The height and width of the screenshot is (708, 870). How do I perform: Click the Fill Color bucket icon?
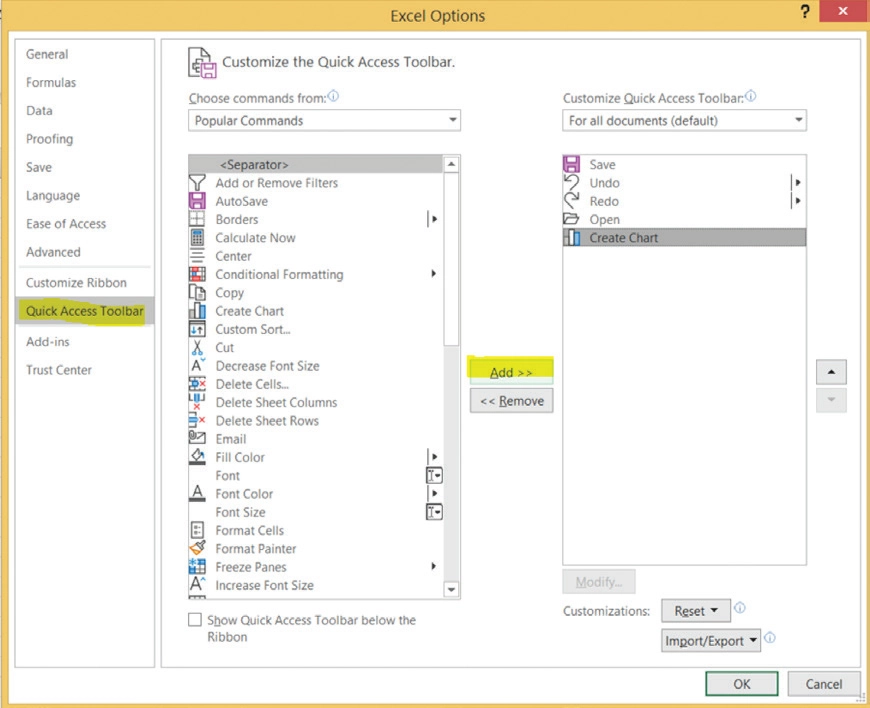(197, 457)
